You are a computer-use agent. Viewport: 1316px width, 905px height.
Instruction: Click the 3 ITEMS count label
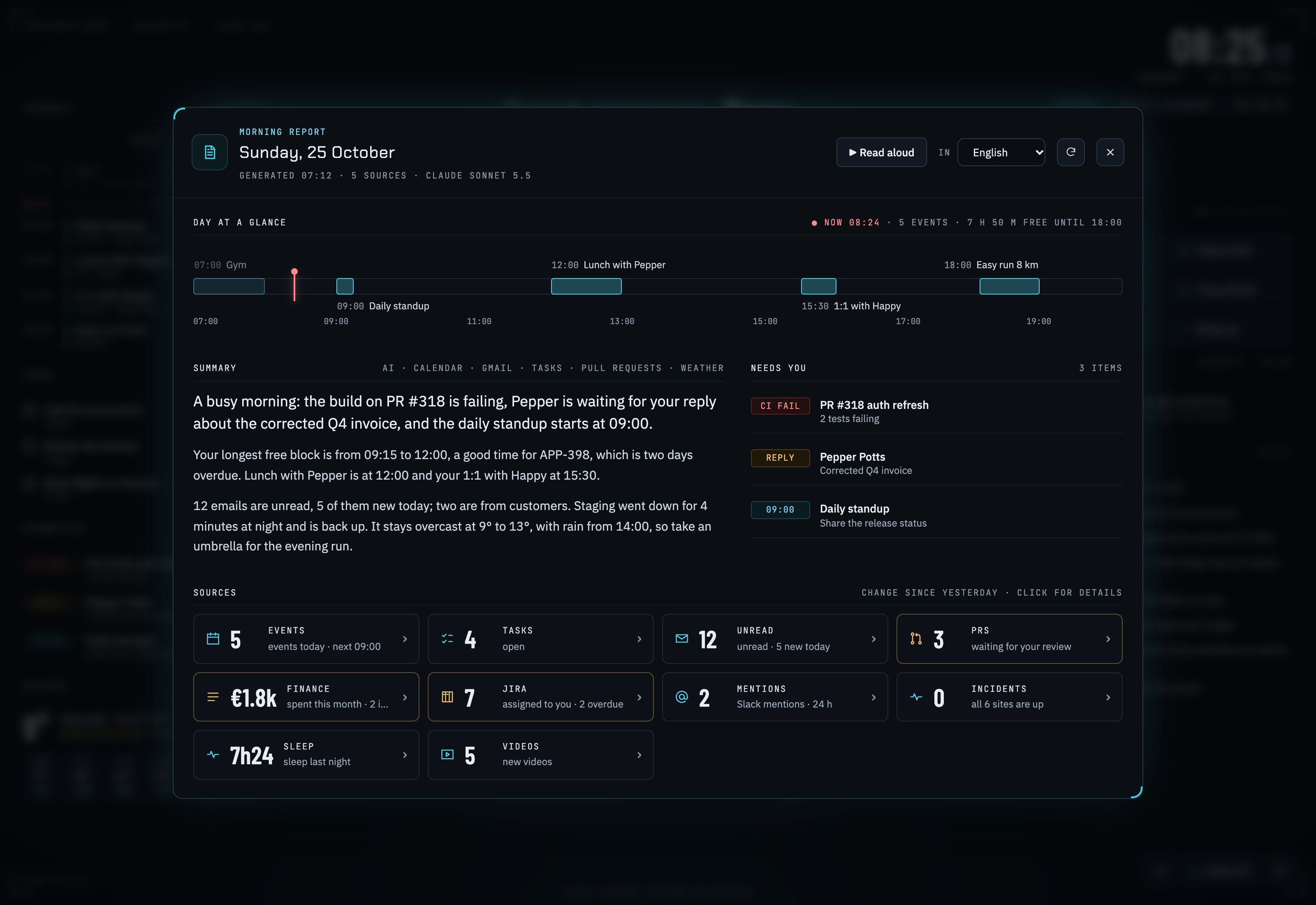(1100, 368)
